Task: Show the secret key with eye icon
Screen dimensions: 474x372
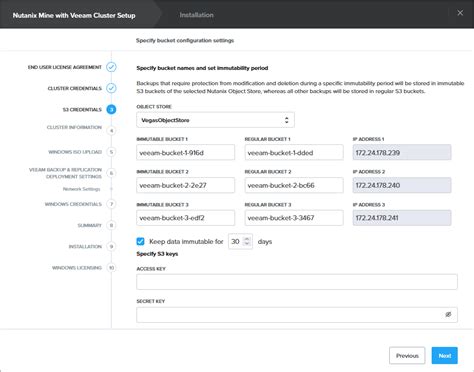Action: click(448, 314)
